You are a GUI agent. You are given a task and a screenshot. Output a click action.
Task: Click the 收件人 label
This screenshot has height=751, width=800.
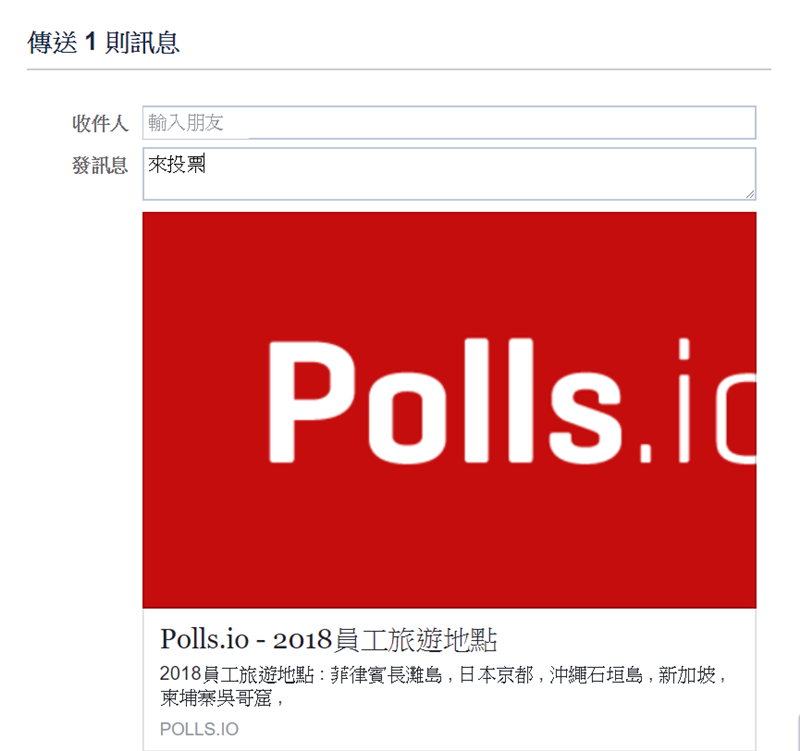click(x=100, y=123)
